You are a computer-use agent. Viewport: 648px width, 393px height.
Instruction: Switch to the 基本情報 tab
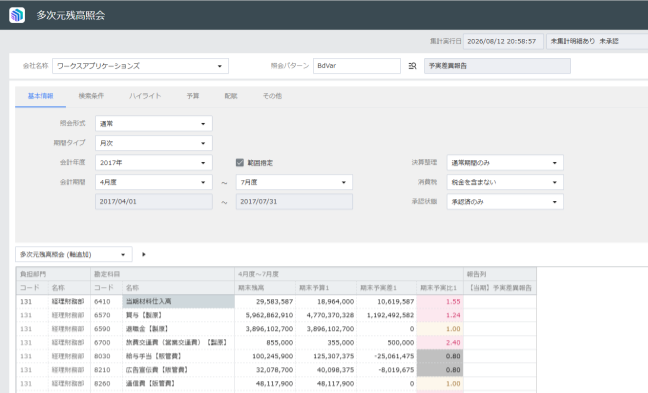click(40, 96)
